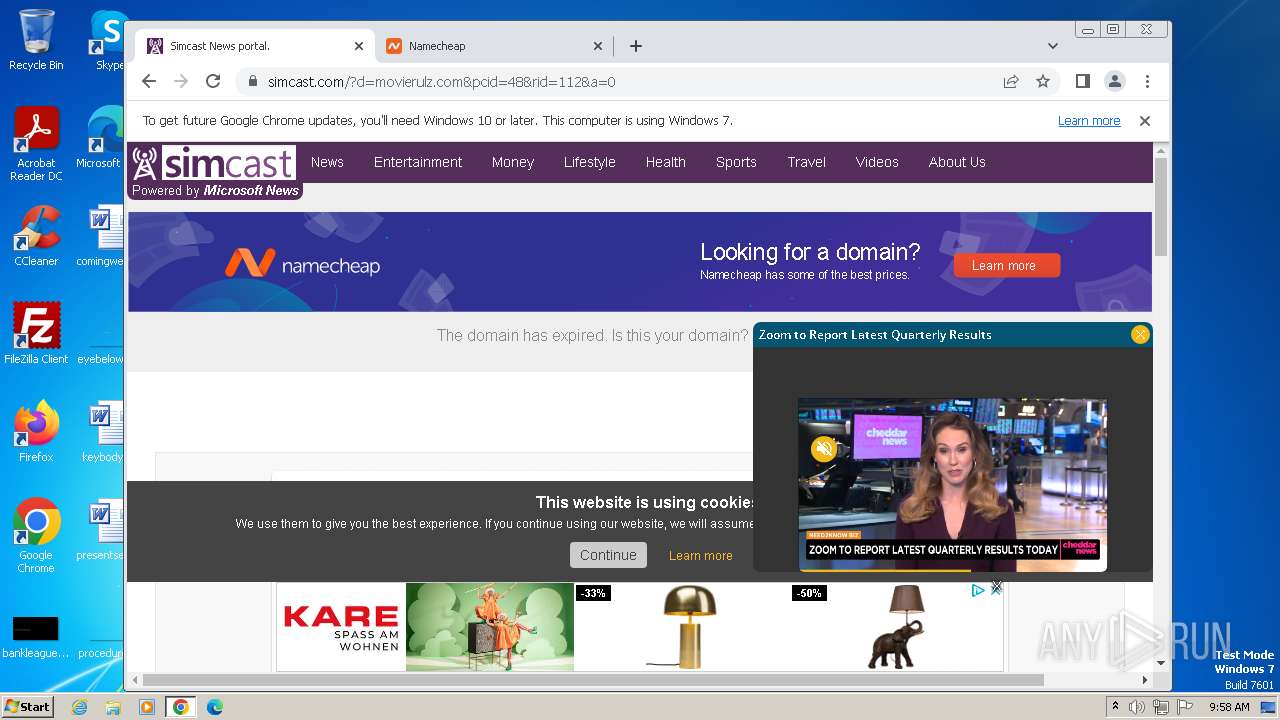Image resolution: width=1280 pixels, height=720 pixels.
Task: Close the Namecheap tab
Action: (x=598, y=46)
